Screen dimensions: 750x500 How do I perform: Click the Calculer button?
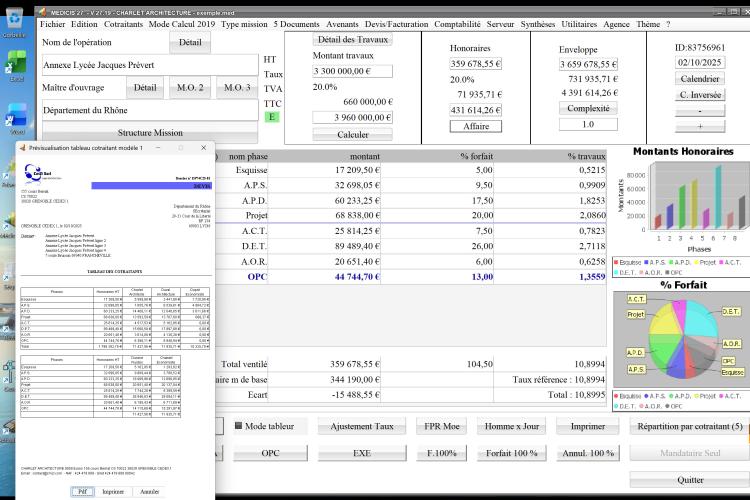click(353, 134)
